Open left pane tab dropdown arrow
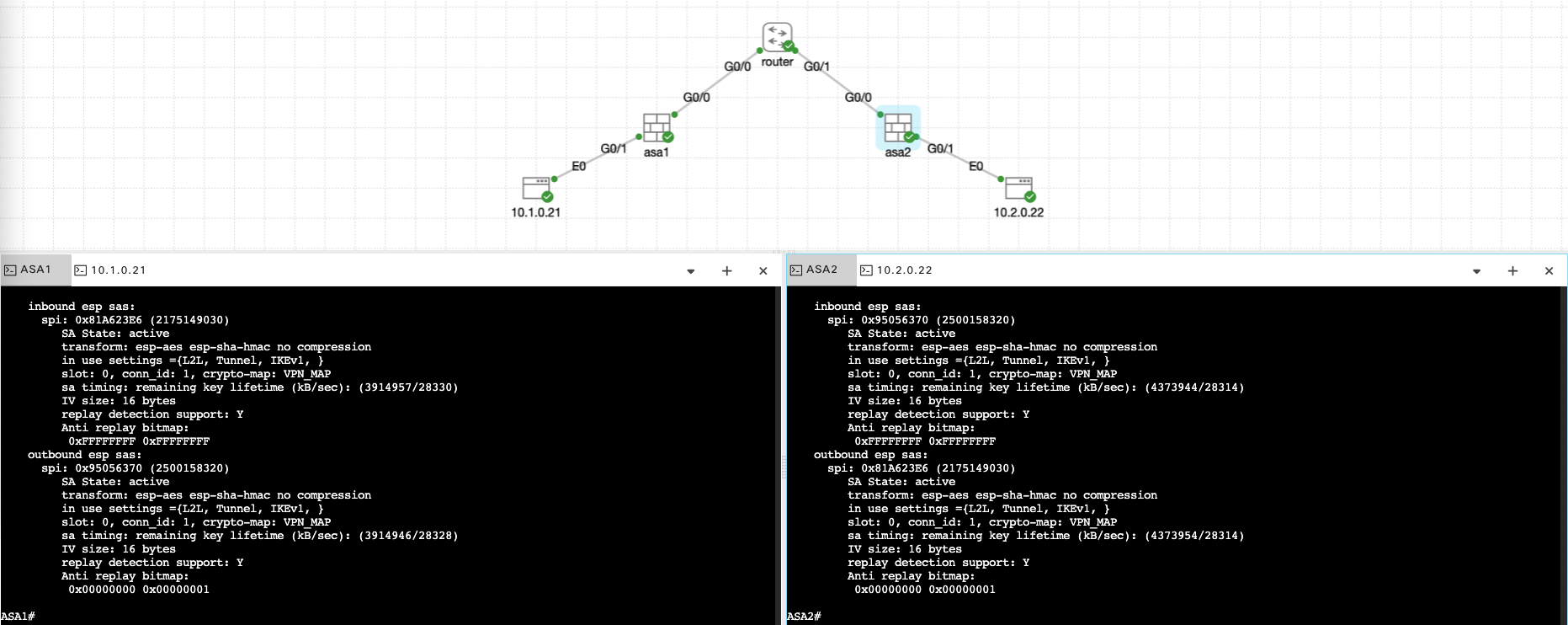Screen dimensions: 1568x625 pyautogui.click(x=691, y=271)
